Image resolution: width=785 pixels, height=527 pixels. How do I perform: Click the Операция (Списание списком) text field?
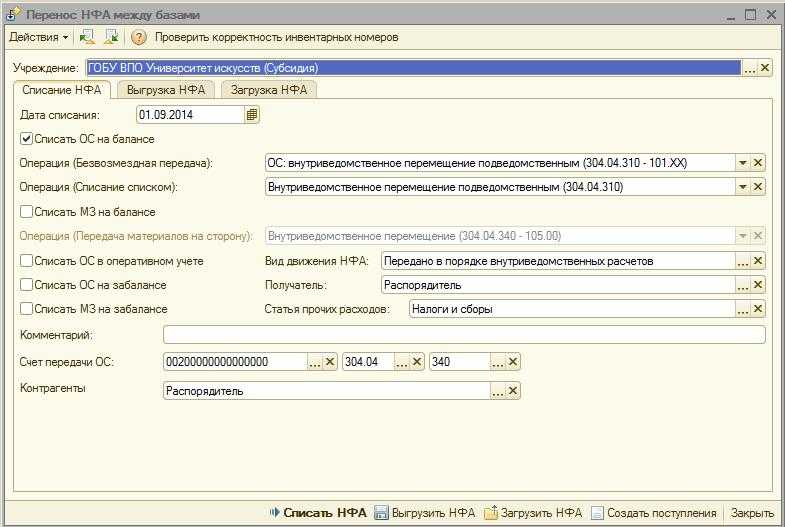click(x=500, y=187)
